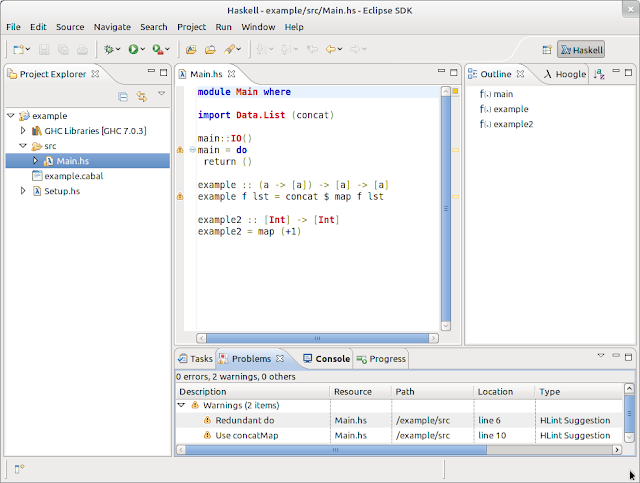640x483 pixels.
Task: Select the Haskell perspective button
Action: coord(581,50)
